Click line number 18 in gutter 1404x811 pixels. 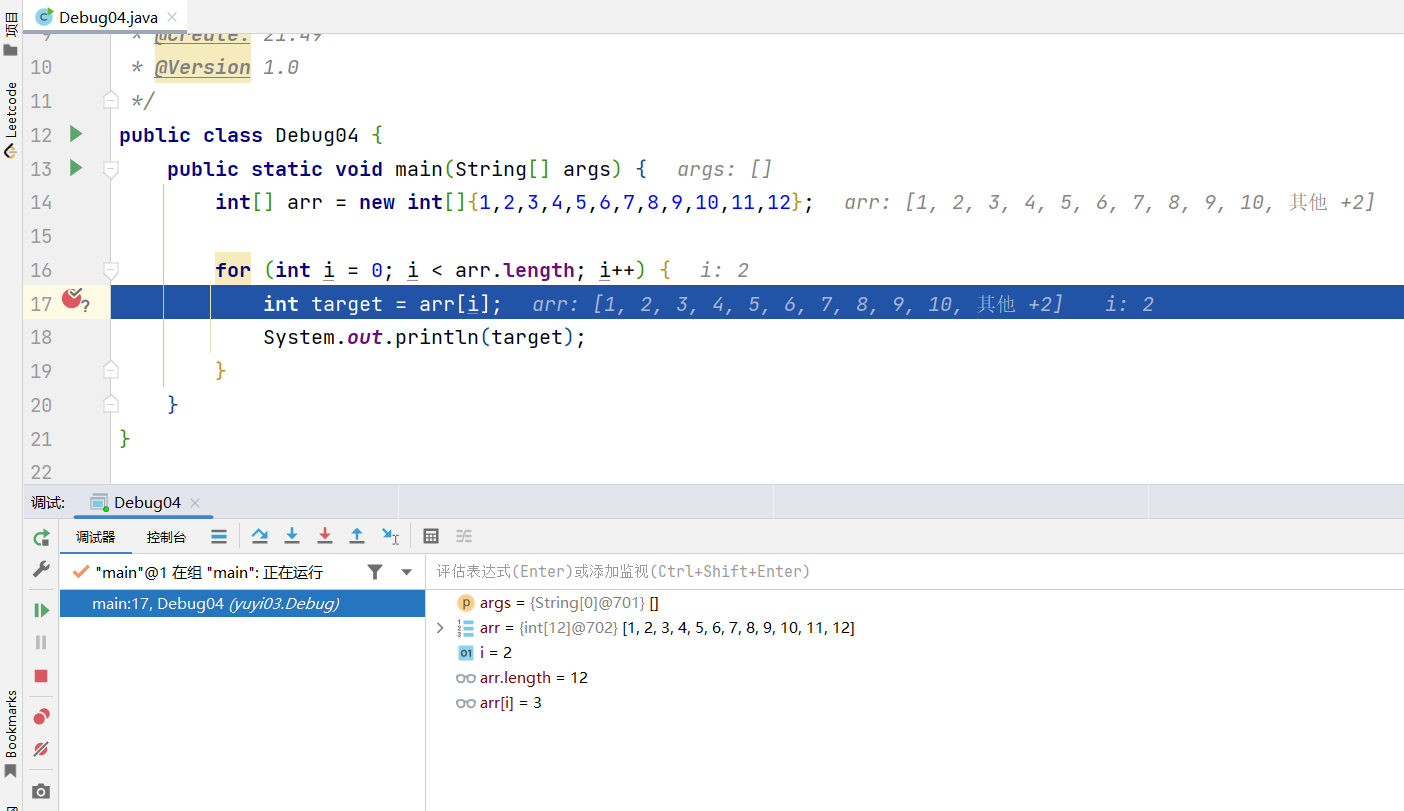(40, 337)
